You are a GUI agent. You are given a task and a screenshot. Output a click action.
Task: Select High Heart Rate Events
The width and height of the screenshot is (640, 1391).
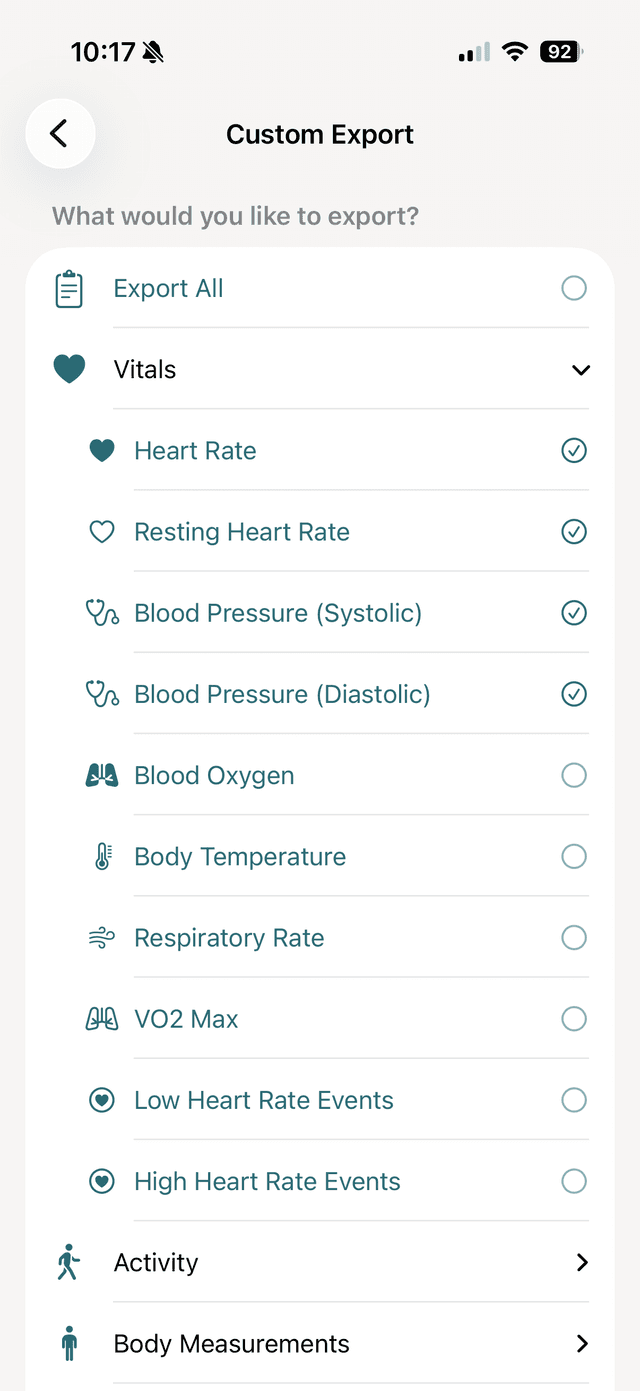click(x=574, y=1181)
